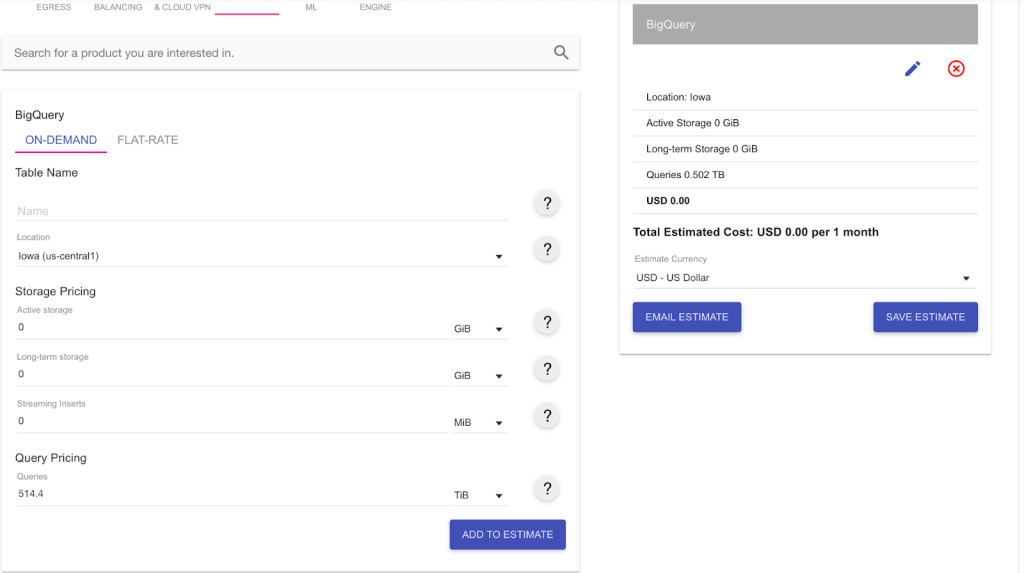Select the EGRESS product tab
The image size is (1024, 573).
(54, 7)
